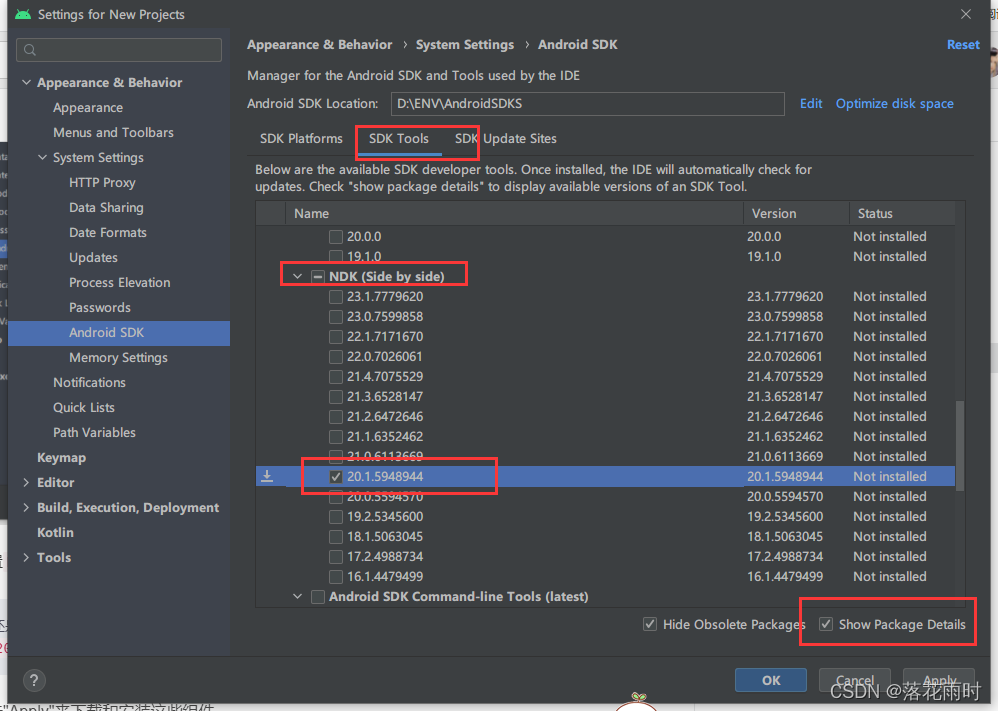The image size is (998, 711).
Task: Select the SDK Tools tab
Action: click(398, 138)
